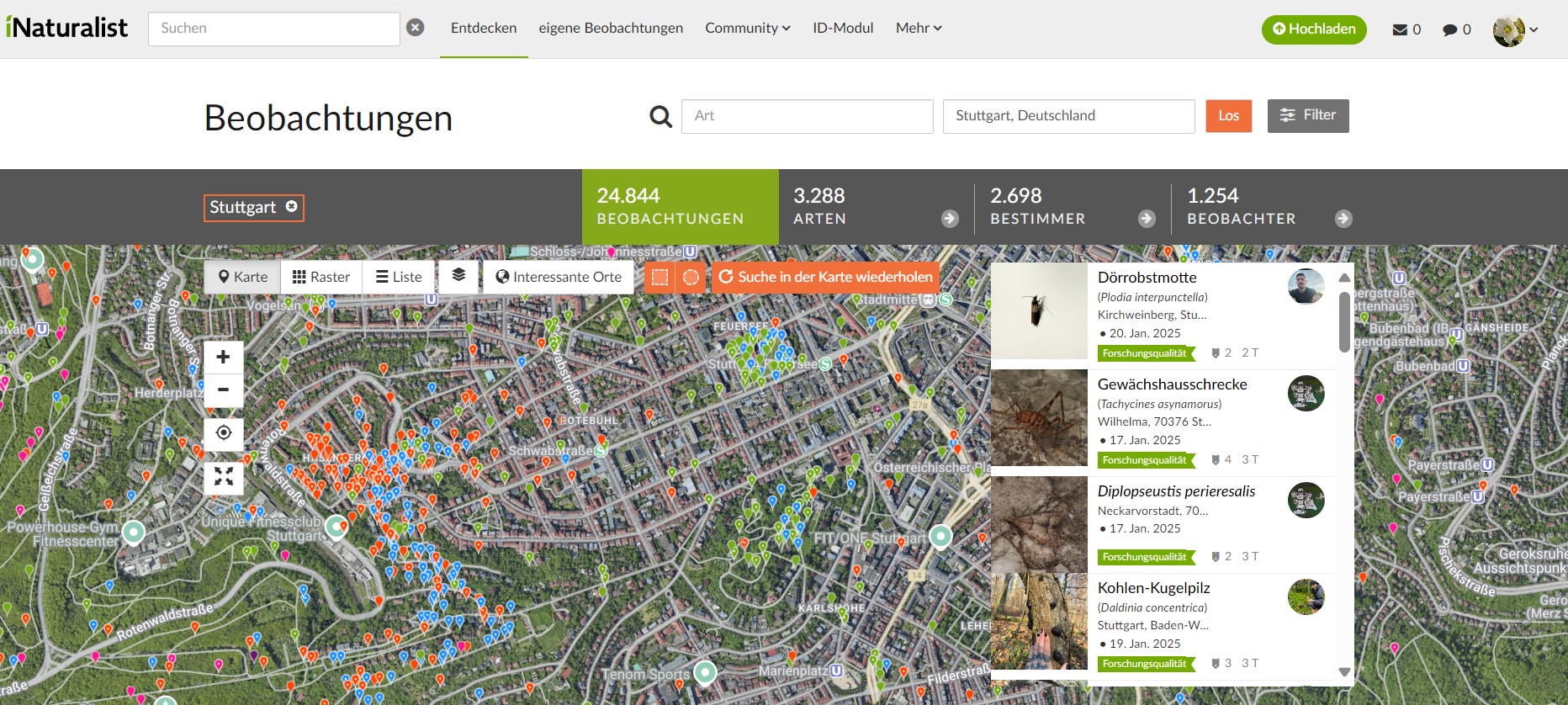The image size is (1568, 705).
Task: Click the magnifying glass search icon
Action: coord(661,116)
